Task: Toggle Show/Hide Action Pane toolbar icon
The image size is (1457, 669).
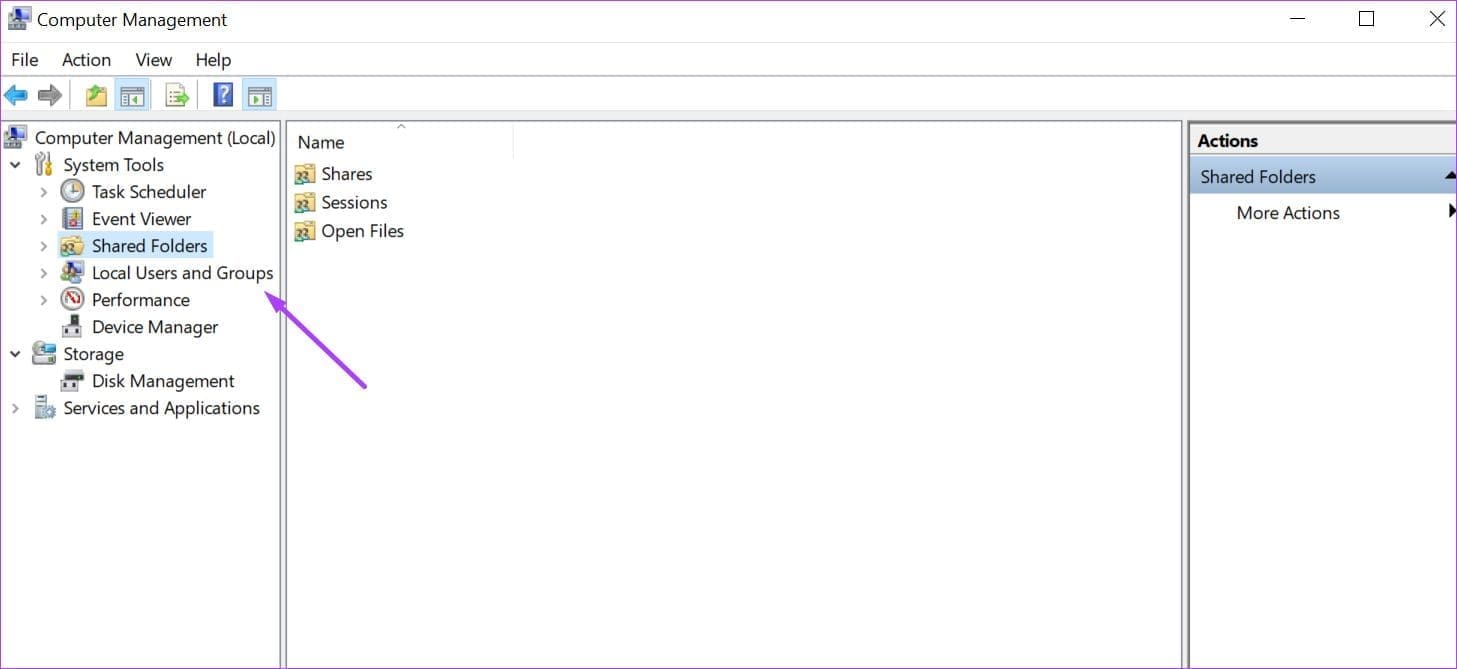Action: tap(259, 96)
